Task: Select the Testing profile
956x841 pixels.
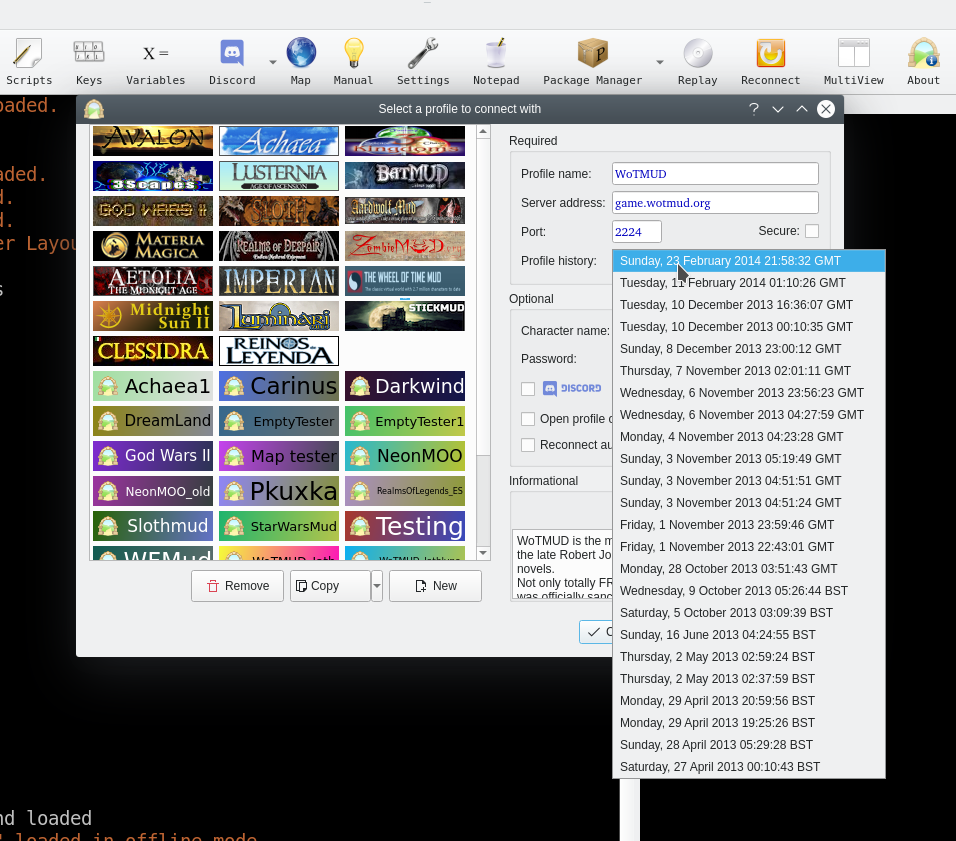Action: coord(405,526)
